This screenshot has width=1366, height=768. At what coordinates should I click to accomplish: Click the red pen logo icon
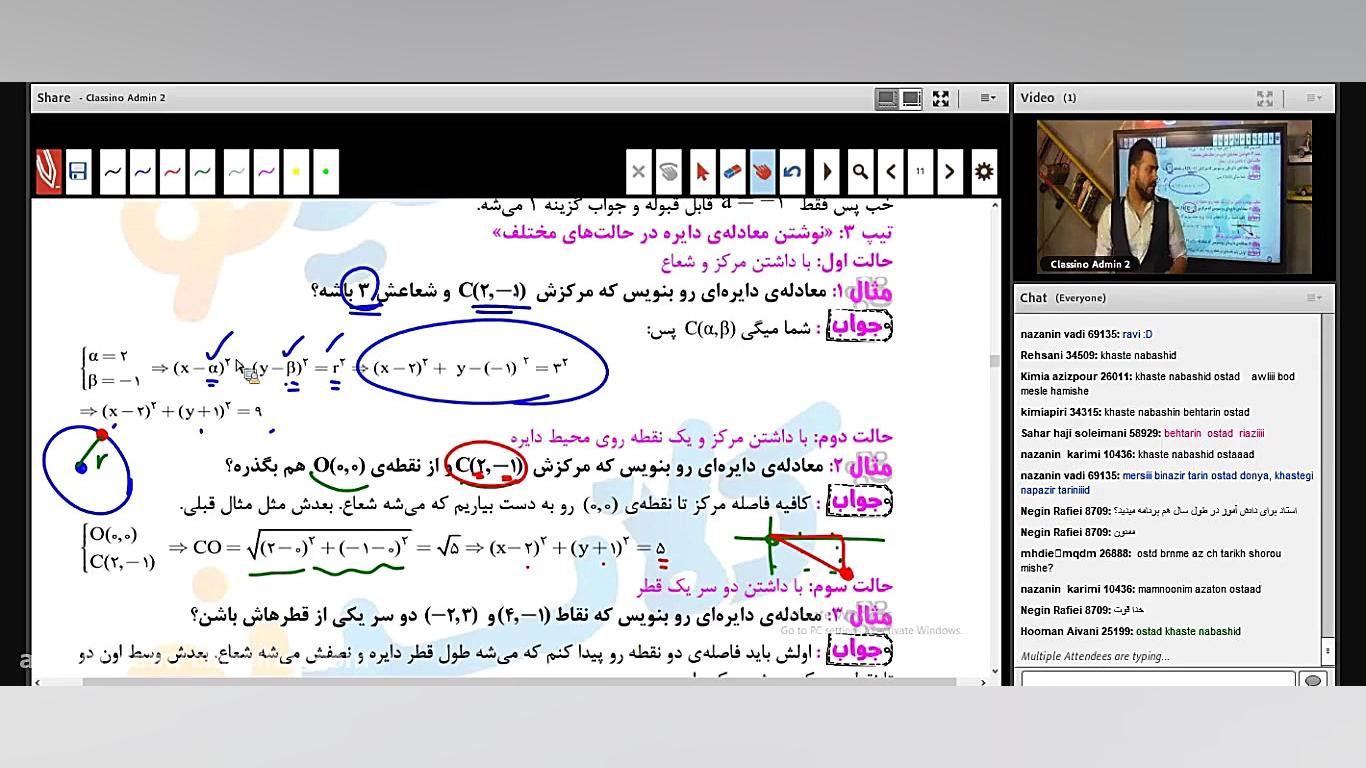(49, 172)
